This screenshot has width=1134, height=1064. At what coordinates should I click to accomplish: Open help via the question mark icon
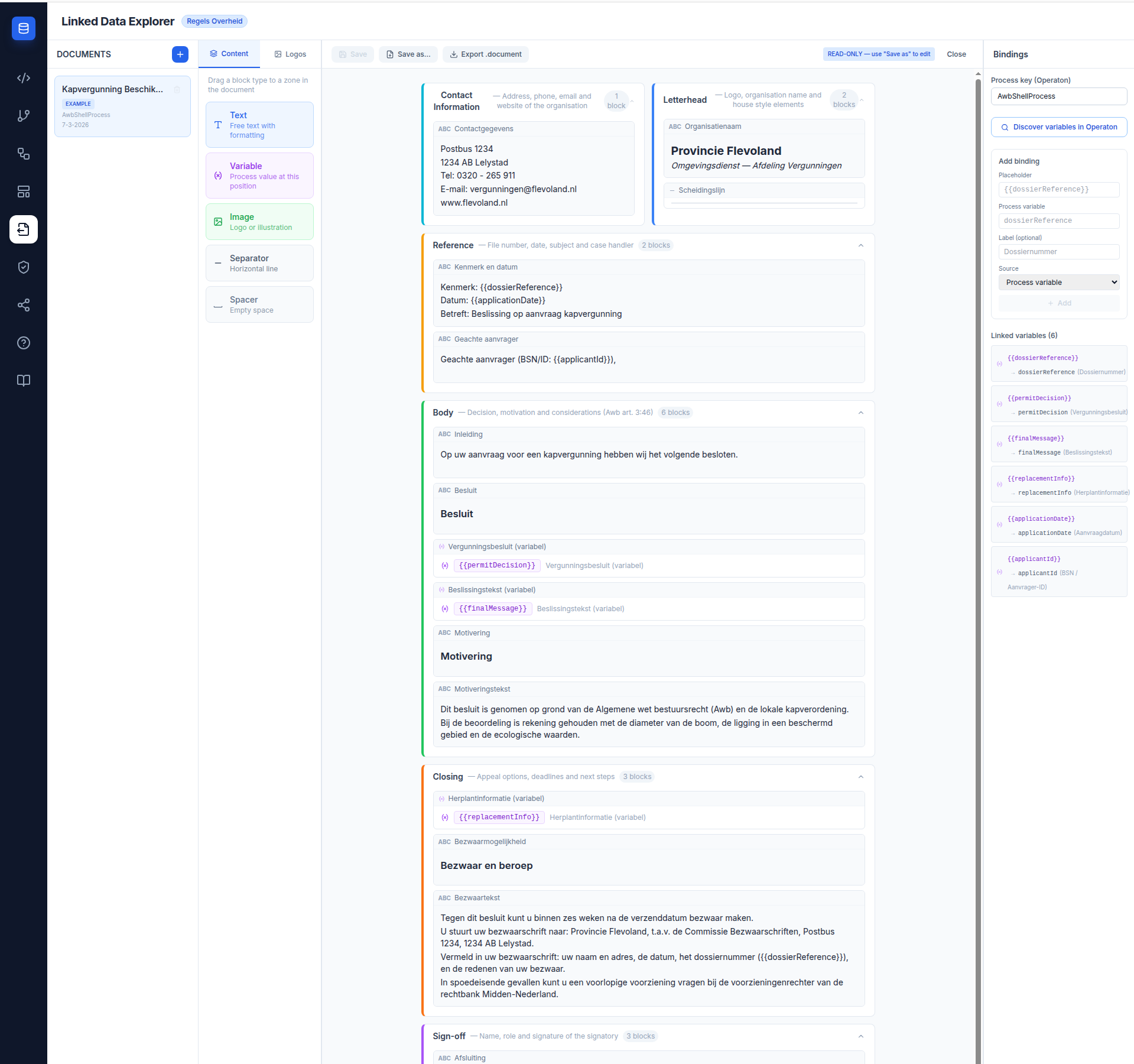(x=24, y=343)
